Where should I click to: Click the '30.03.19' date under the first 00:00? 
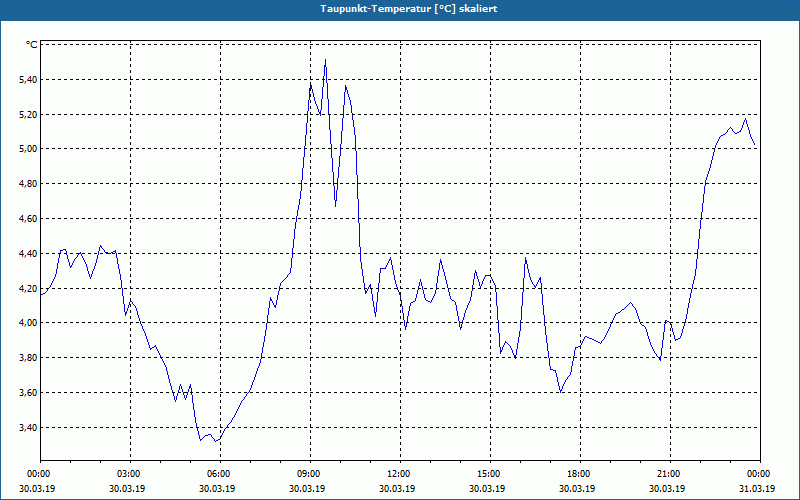click(37, 488)
